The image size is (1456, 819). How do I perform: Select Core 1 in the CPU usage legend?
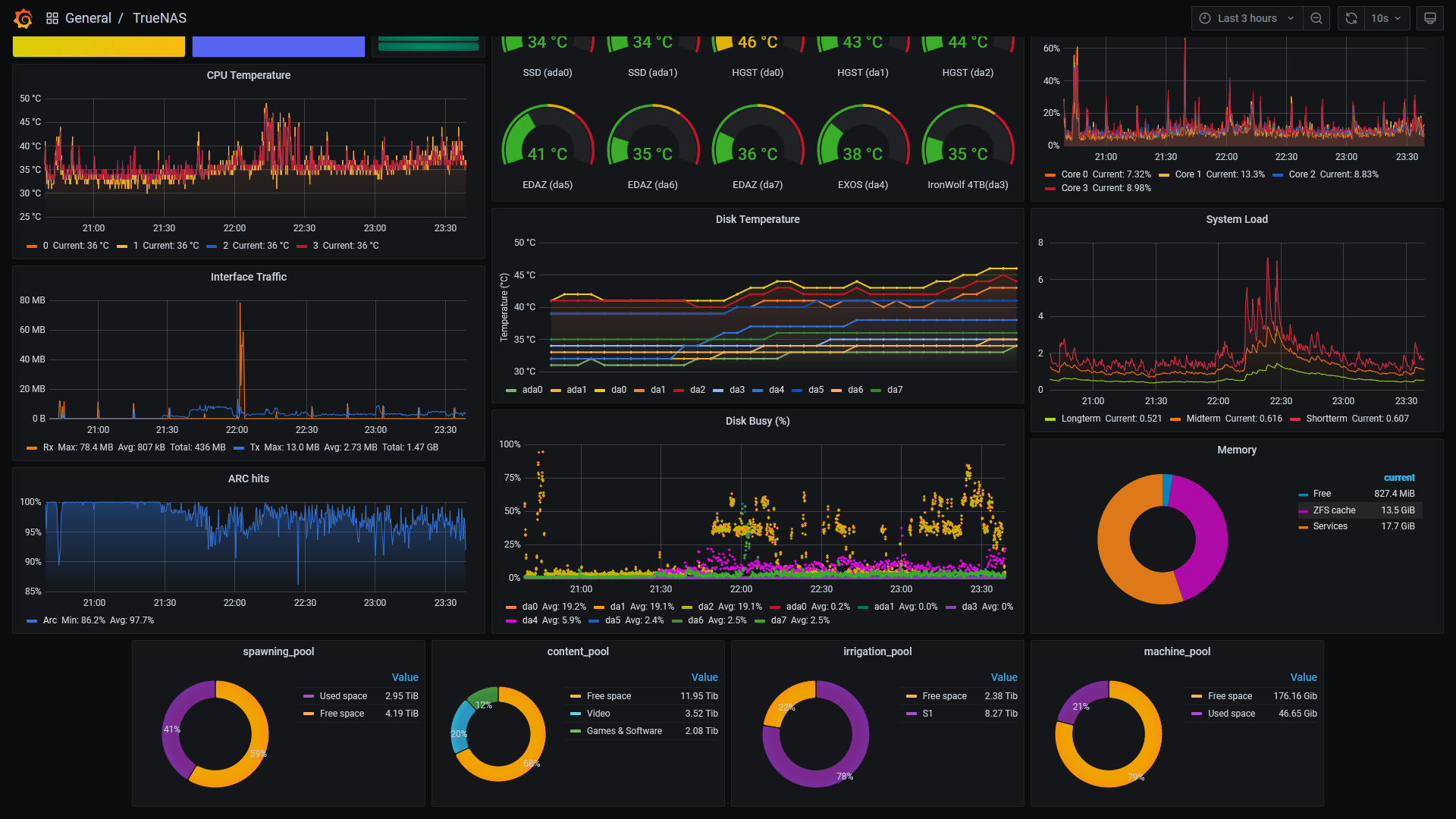[1188, 174]
